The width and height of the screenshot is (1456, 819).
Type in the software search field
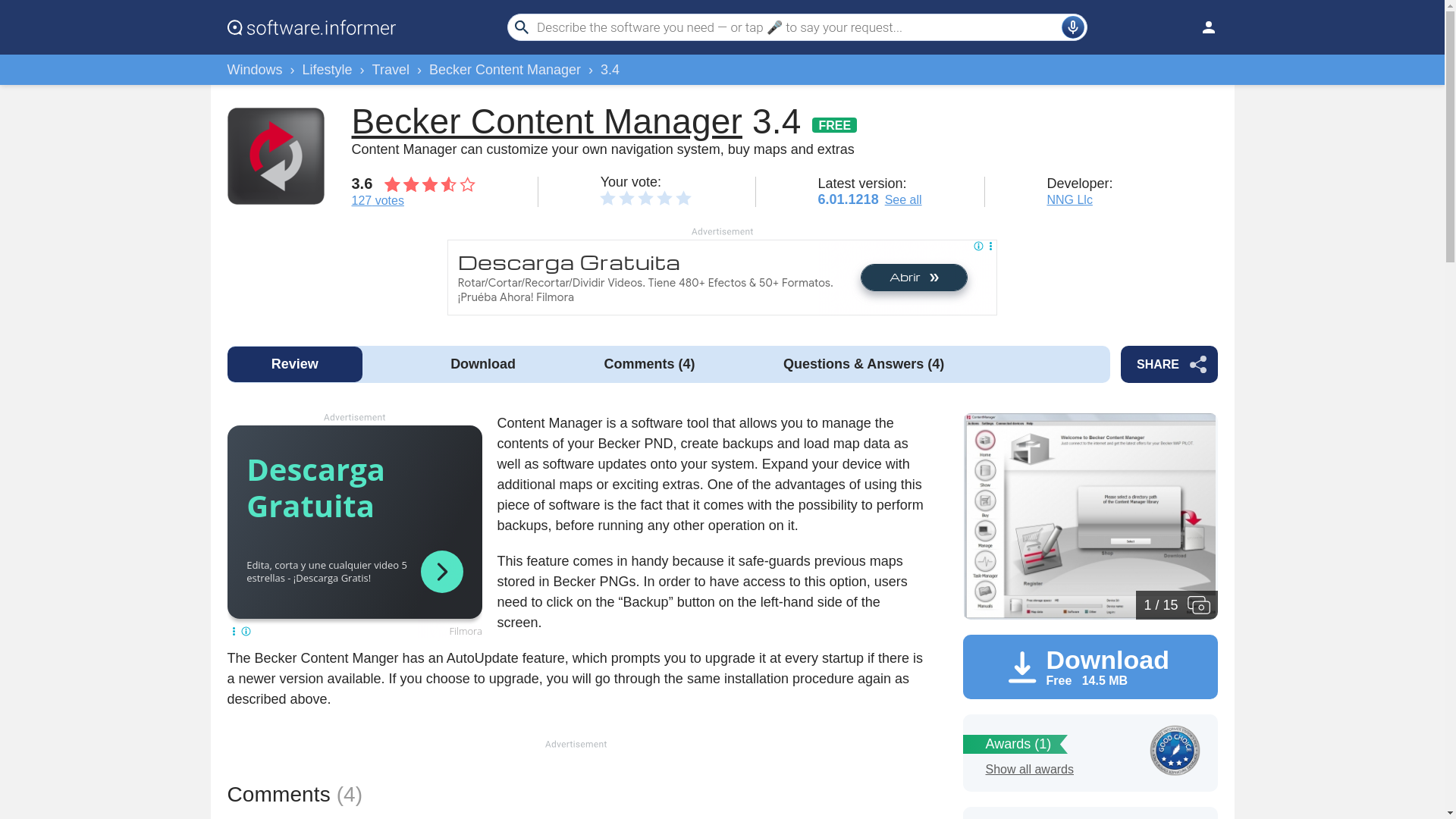tap(796, 27)
